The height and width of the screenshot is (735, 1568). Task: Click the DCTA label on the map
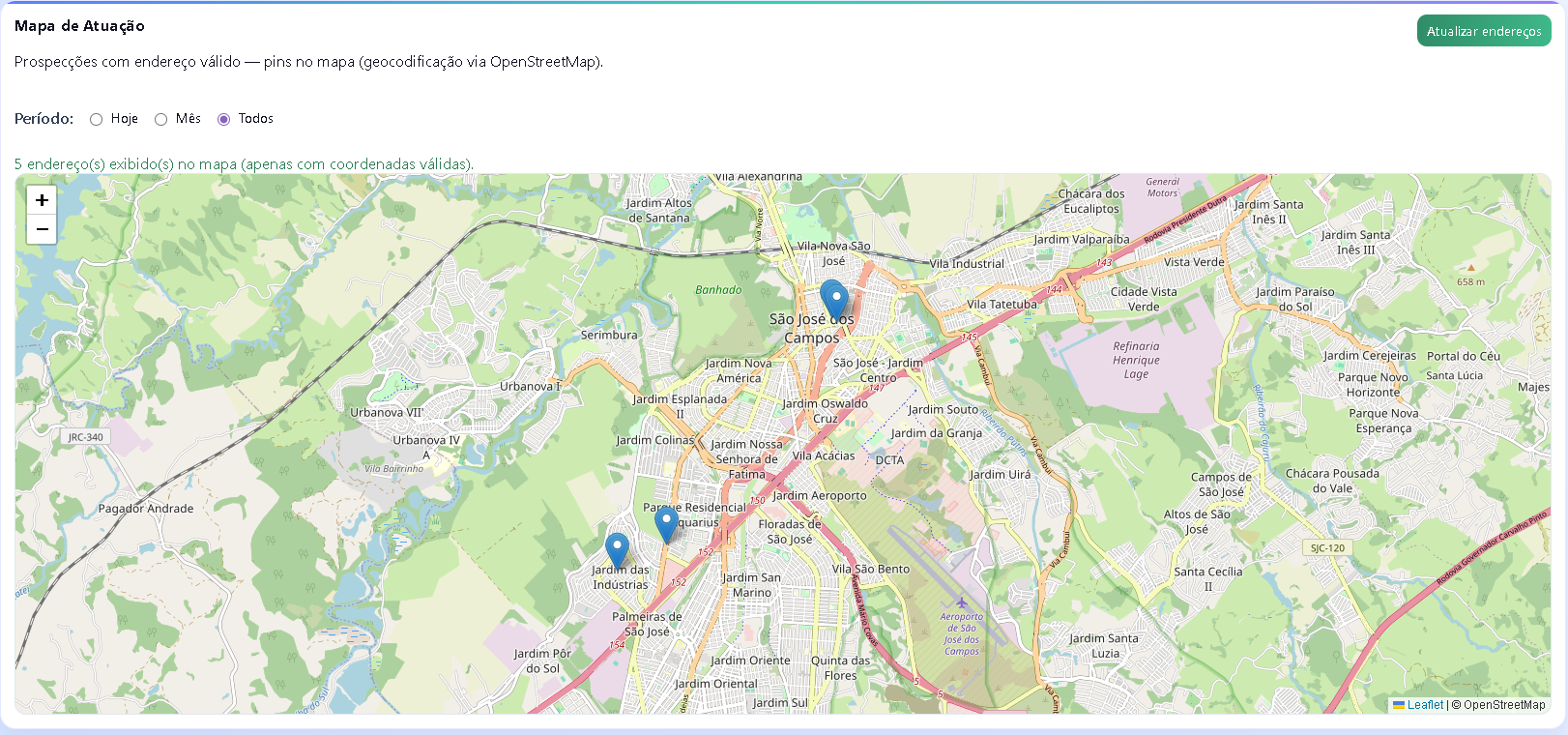[889, 460]
